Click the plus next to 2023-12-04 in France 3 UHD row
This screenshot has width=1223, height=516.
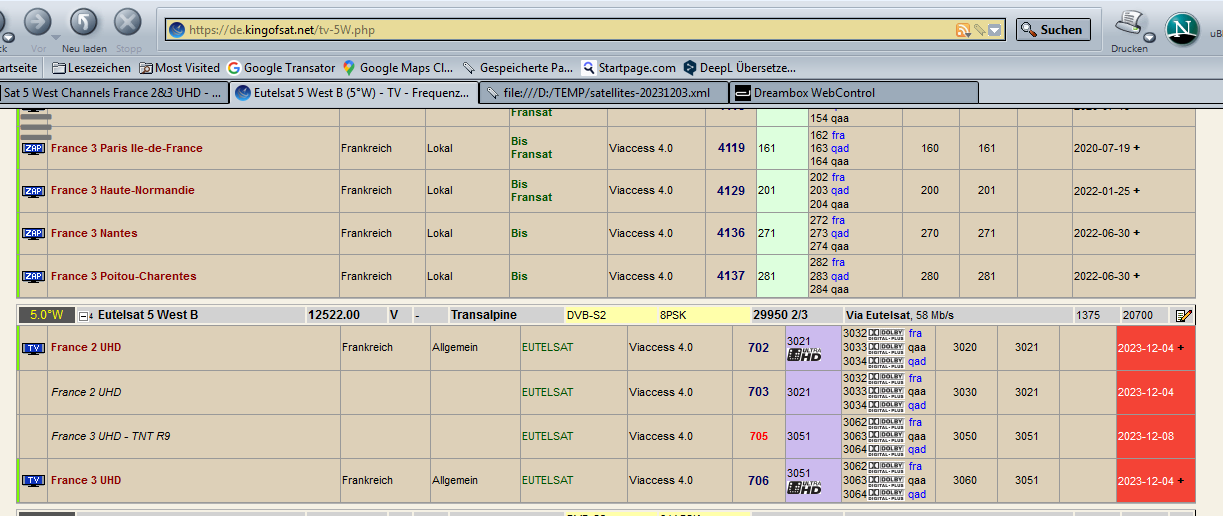[1180, 481]
